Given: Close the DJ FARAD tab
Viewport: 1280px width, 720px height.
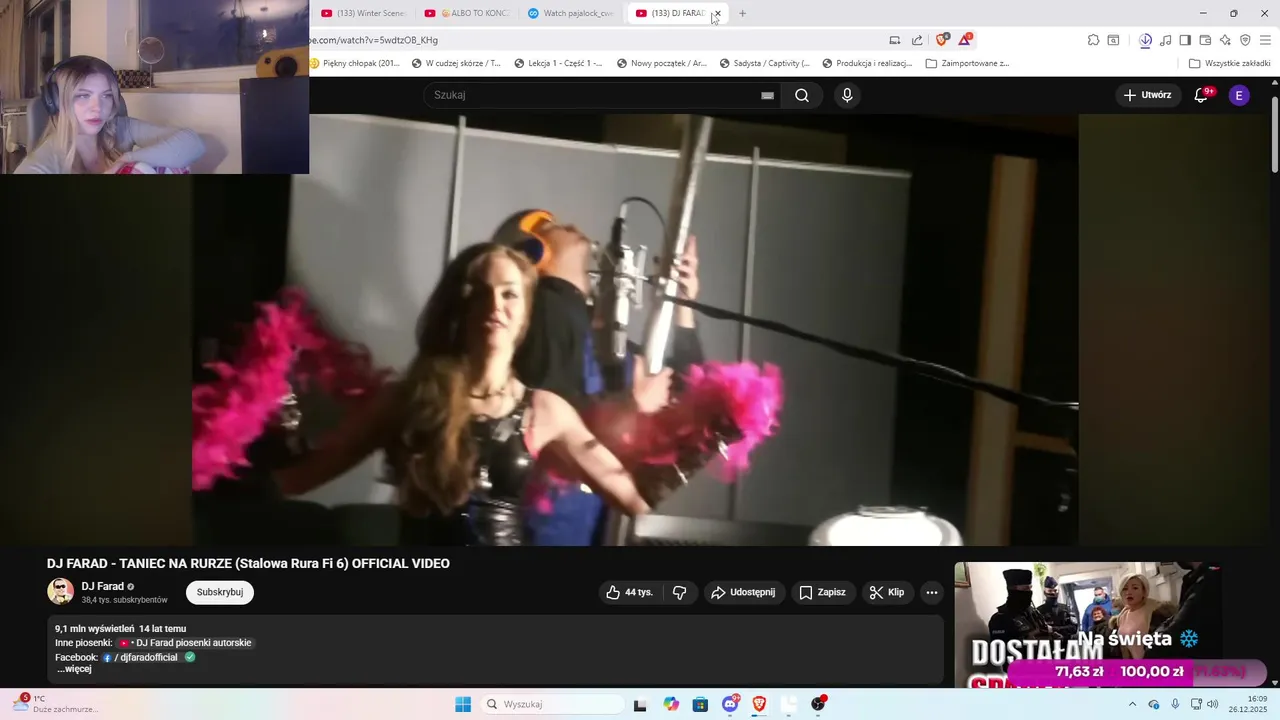Looking at the screenshot, I should tap(718, 13).
